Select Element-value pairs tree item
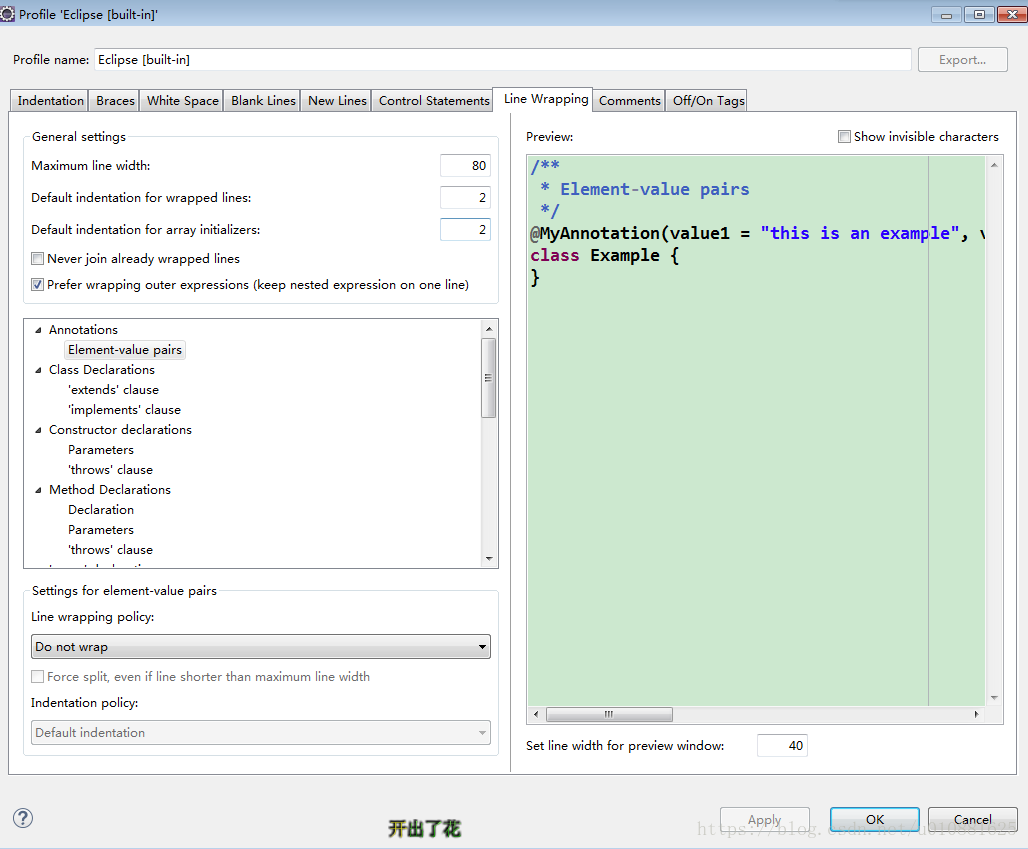Image resolution: width=1028 pixels, height=849 pixels. (x=125, y=350)
